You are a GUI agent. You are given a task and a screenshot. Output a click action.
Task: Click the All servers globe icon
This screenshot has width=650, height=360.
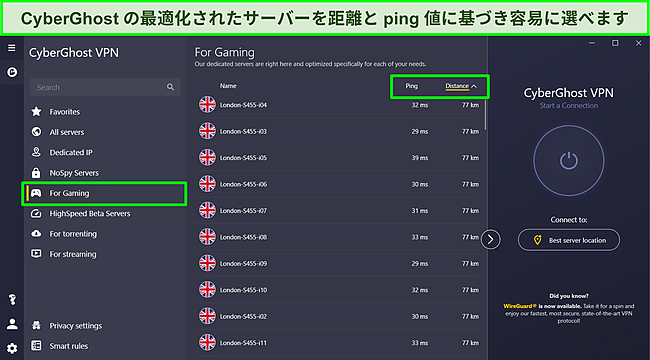click(36, 132)
